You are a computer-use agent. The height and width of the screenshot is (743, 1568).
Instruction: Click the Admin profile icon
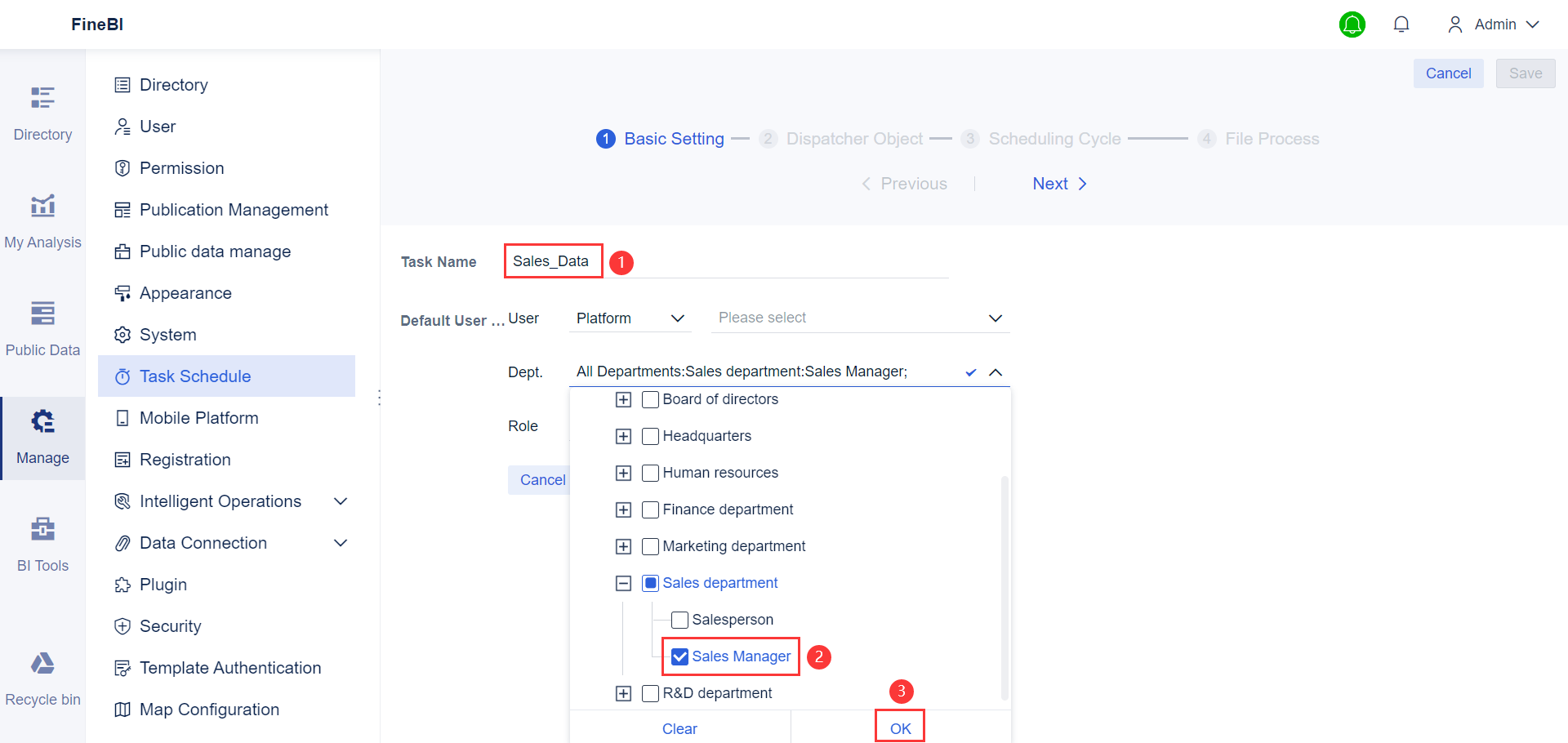point(1454,24)
